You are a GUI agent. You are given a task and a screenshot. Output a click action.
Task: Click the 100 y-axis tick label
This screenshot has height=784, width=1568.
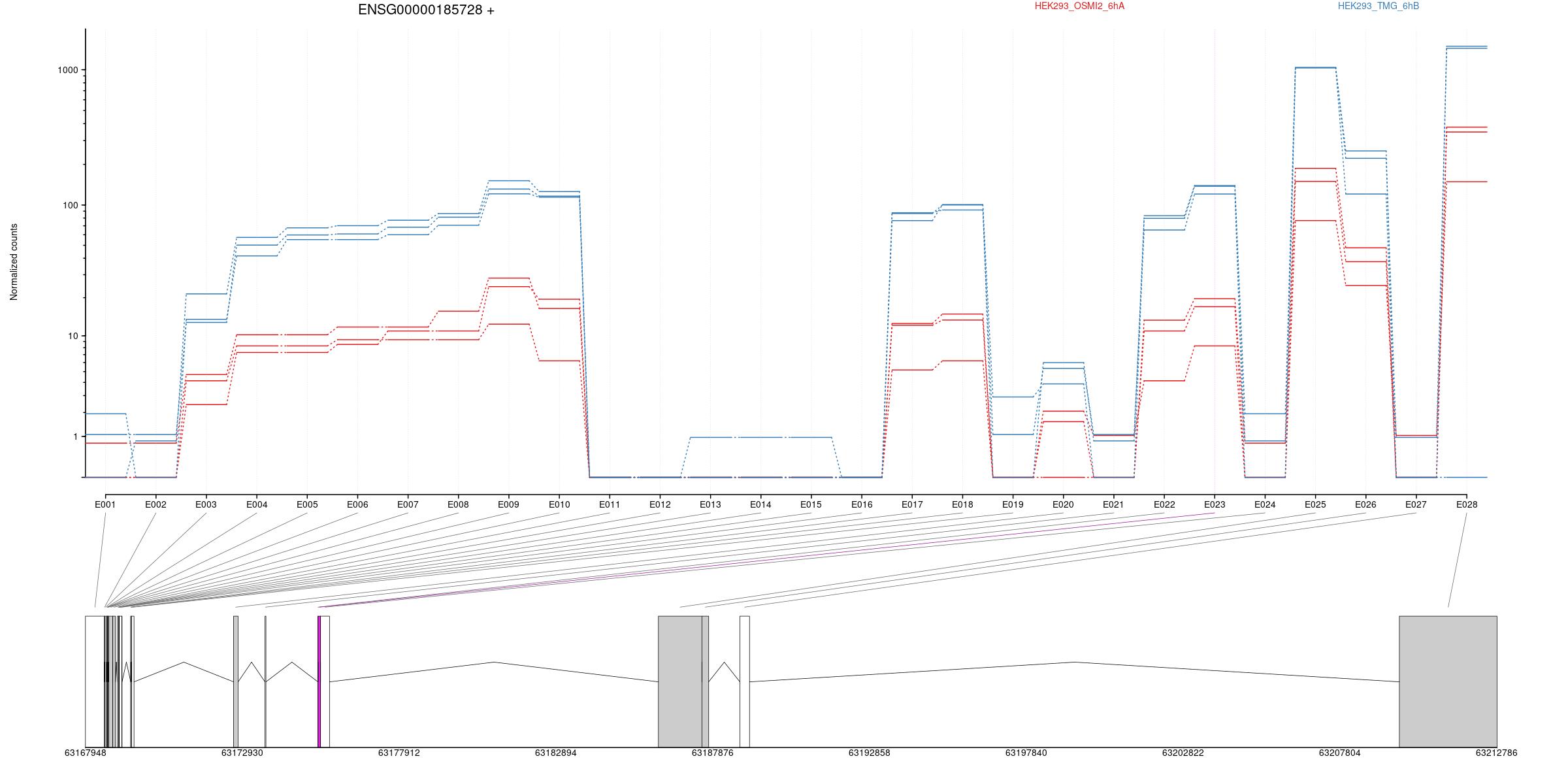(70, 205)
